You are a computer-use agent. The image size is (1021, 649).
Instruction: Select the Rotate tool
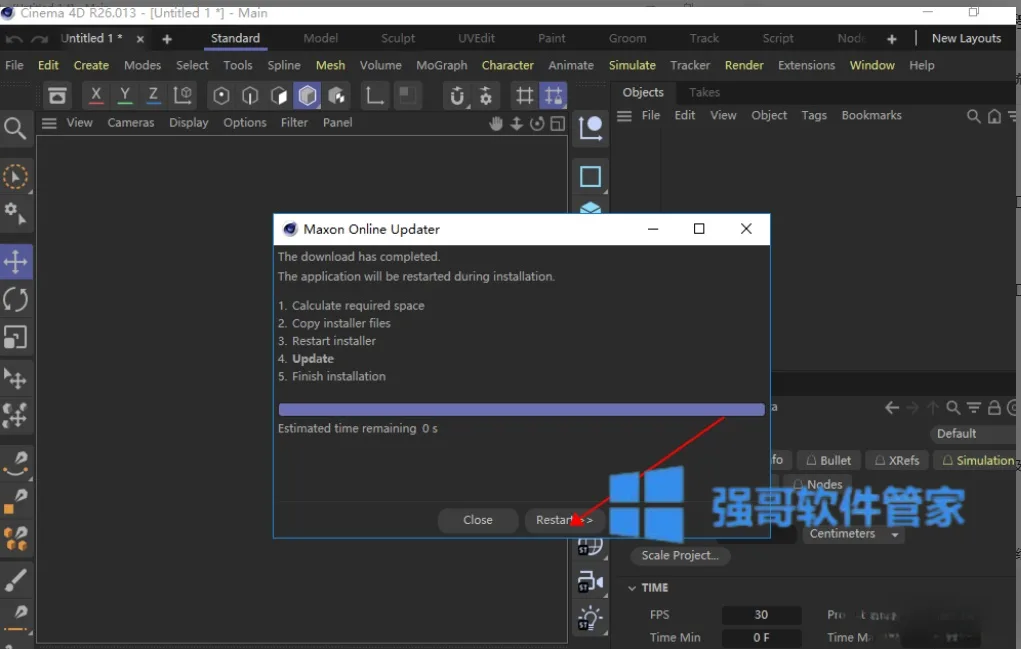coord(16,300)
